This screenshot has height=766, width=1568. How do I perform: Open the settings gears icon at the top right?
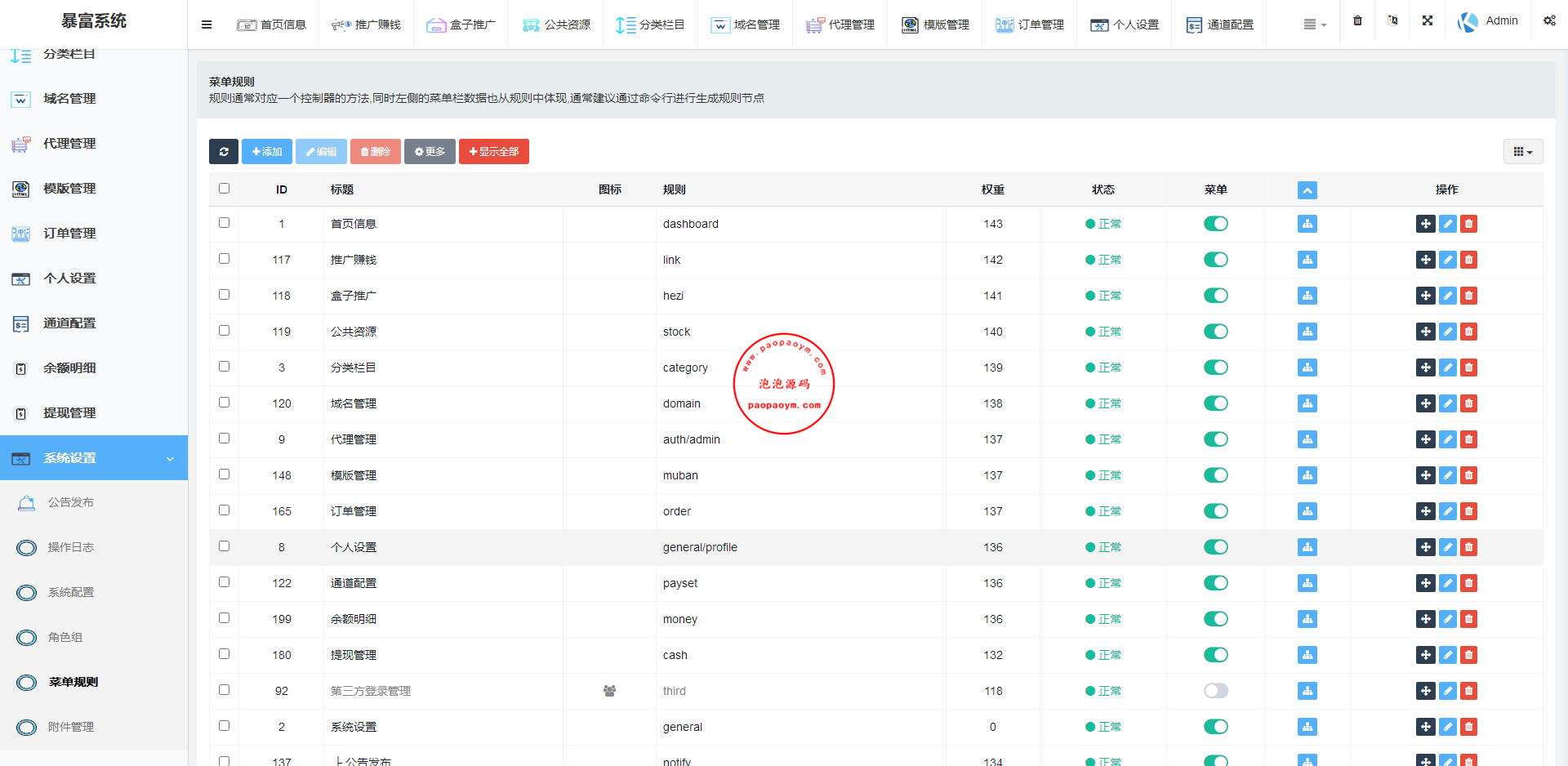click(x=1549, y=20)
